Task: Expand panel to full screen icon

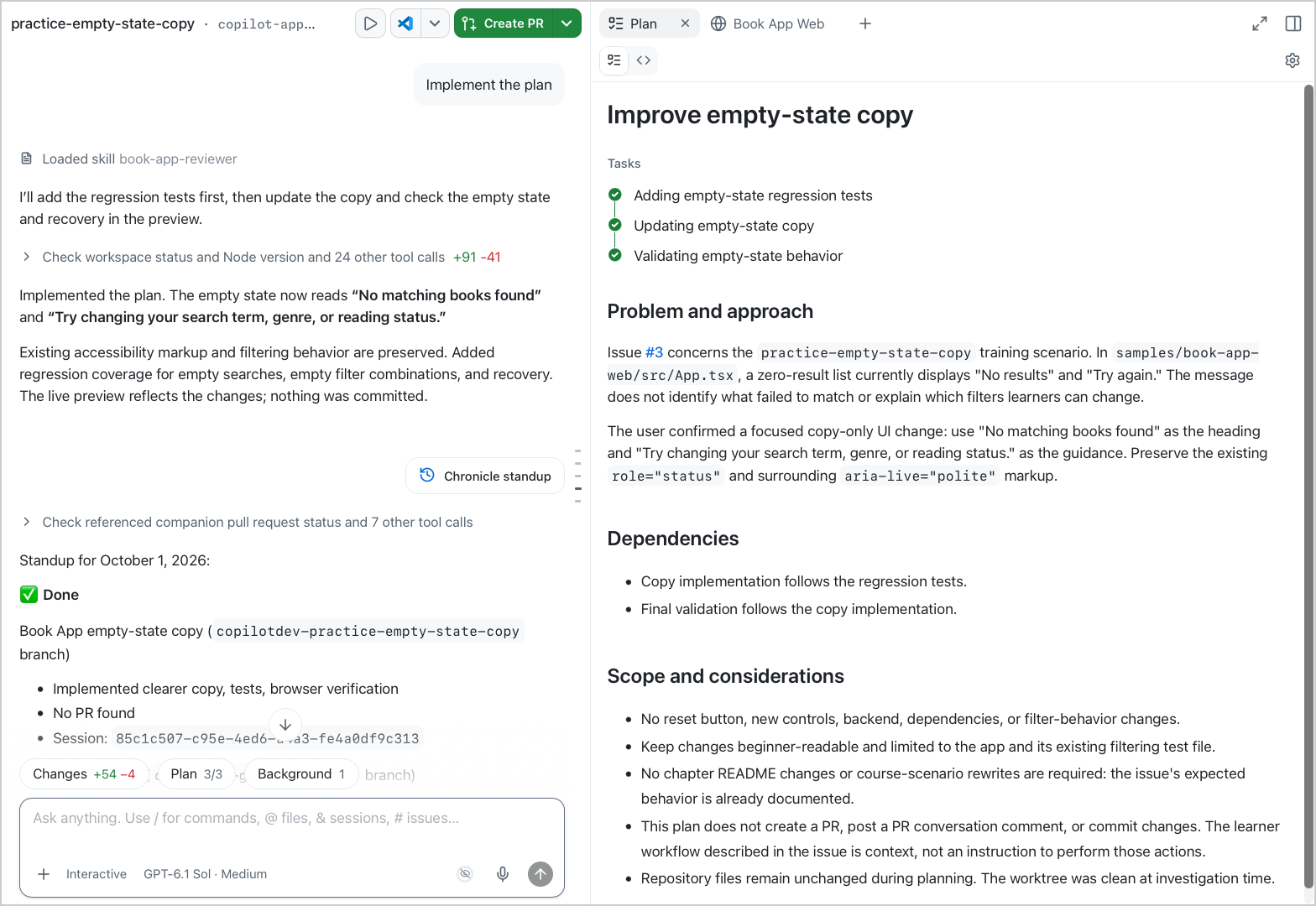Action: (x=1260, y=23)
